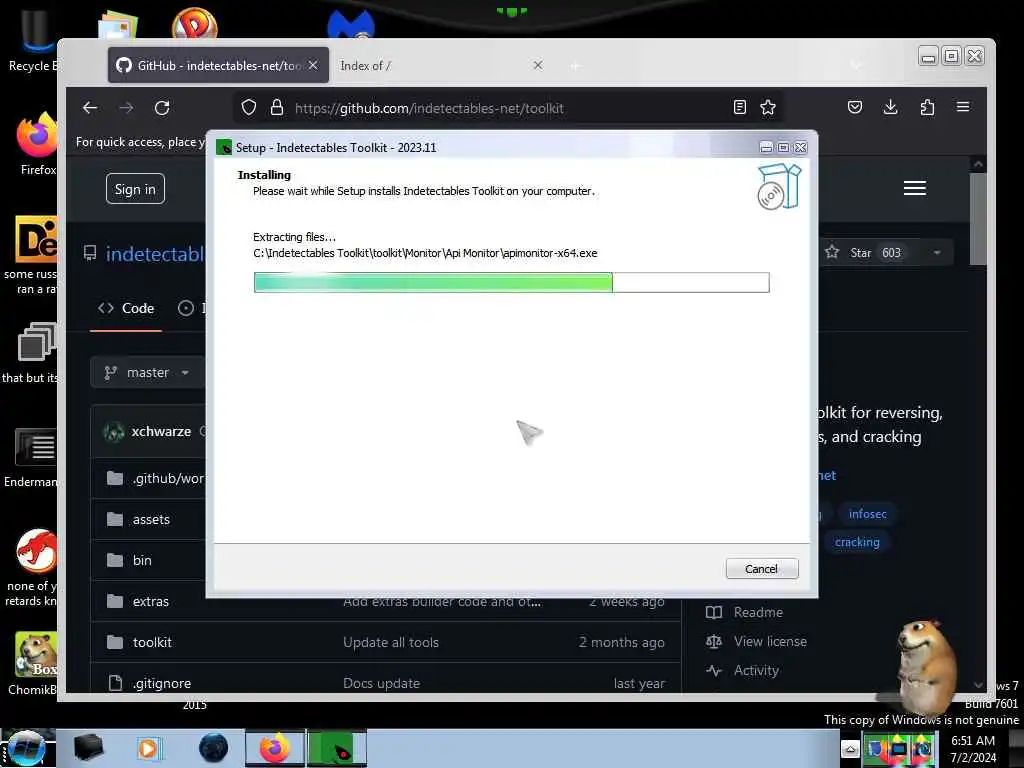1024x768 pixels.
Task: Toggle reader view icon in address bar
Action: coord(739,108)
